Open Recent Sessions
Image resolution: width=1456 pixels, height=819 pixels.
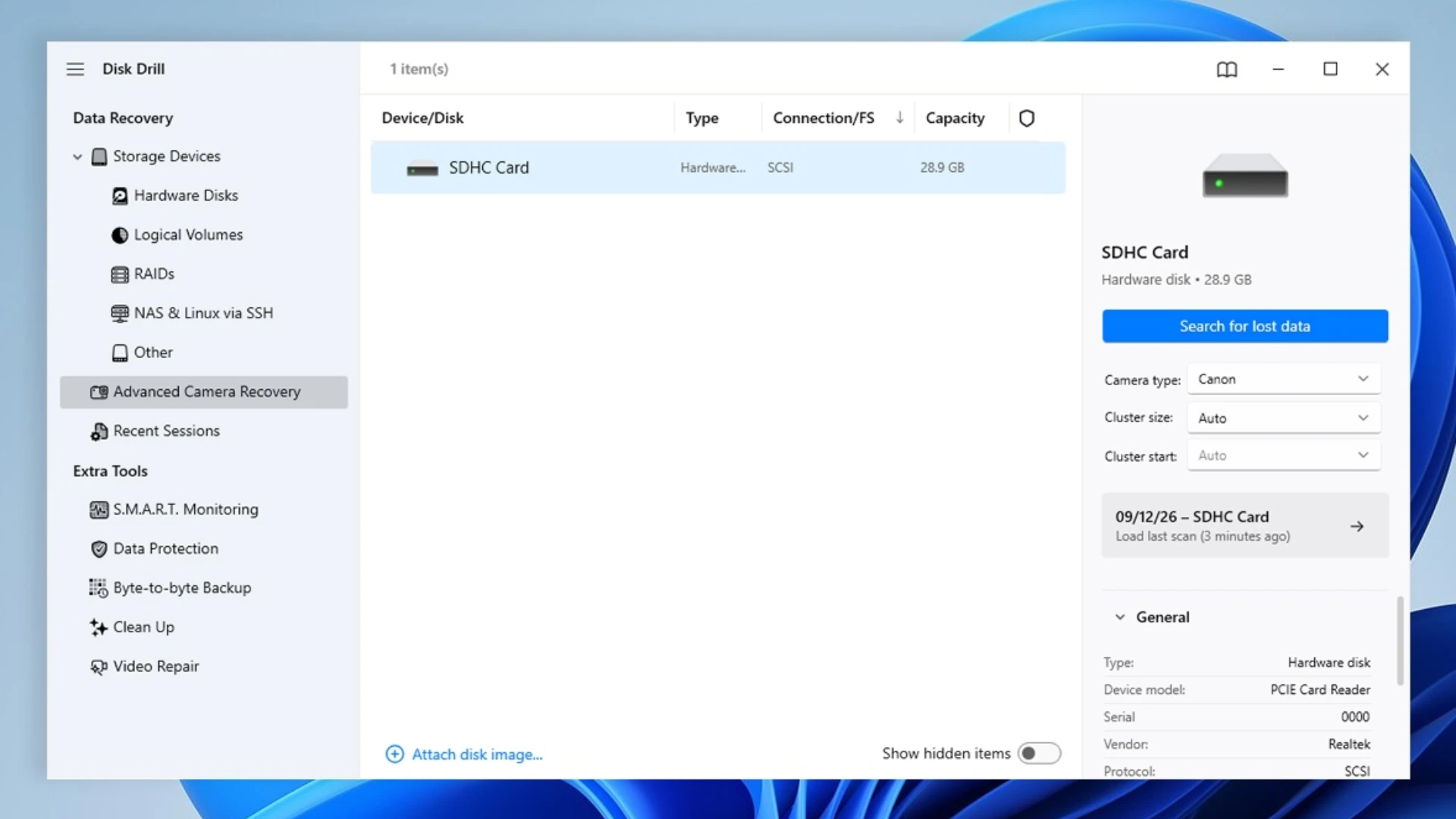click(x=166, y=431)
